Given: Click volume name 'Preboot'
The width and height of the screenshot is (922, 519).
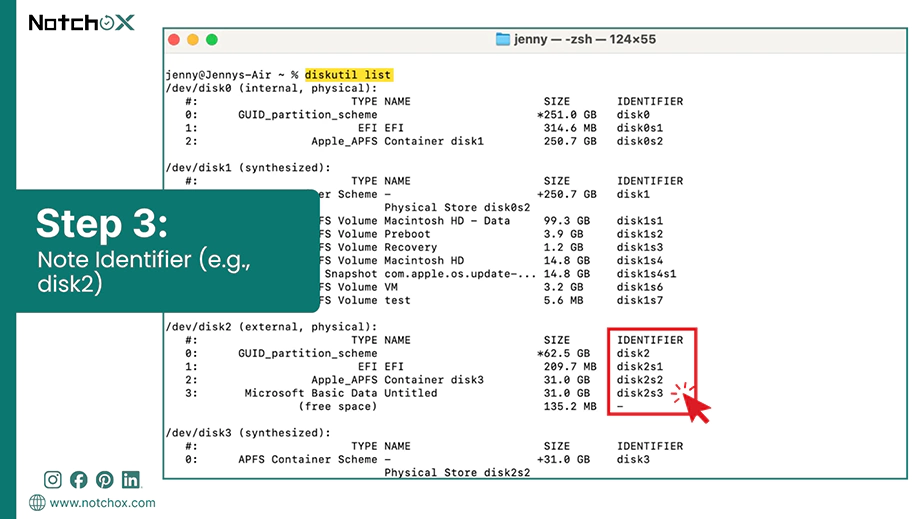Looking at the screenshot, I should pos(407,234).
